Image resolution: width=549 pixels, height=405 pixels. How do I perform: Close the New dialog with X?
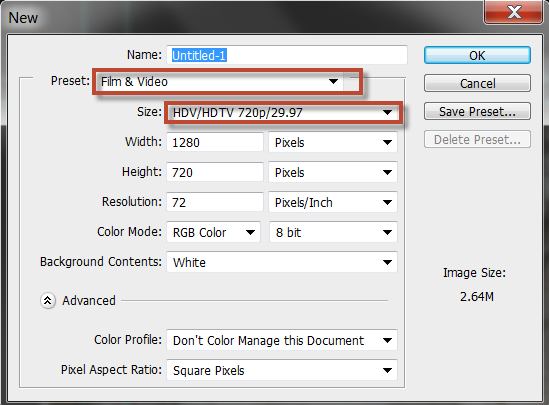click(x=513, y=12)
